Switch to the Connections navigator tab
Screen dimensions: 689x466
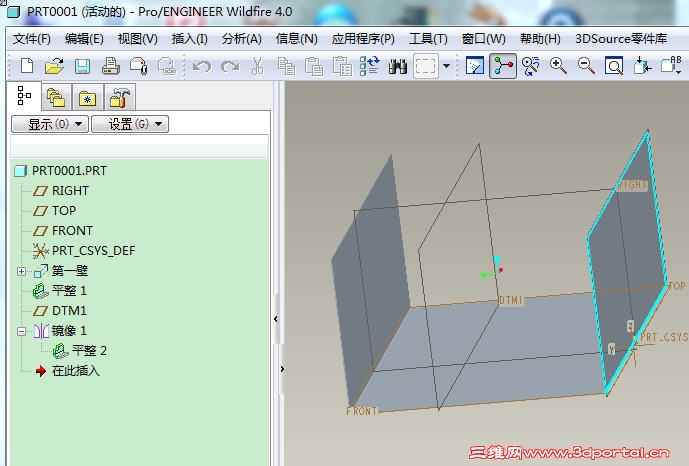point(120,97)
